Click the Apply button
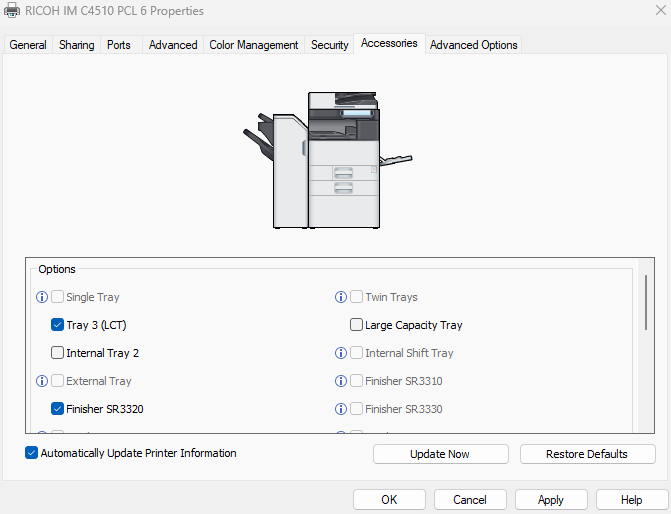Image resolution: width=671 pixels, height=514 pixels. click(551, 499)
